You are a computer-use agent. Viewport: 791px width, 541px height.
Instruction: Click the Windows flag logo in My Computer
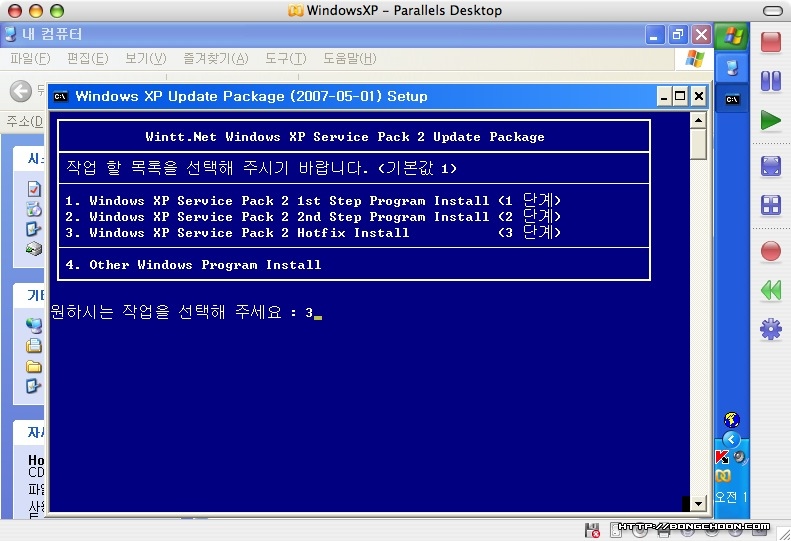click(695, 59)
